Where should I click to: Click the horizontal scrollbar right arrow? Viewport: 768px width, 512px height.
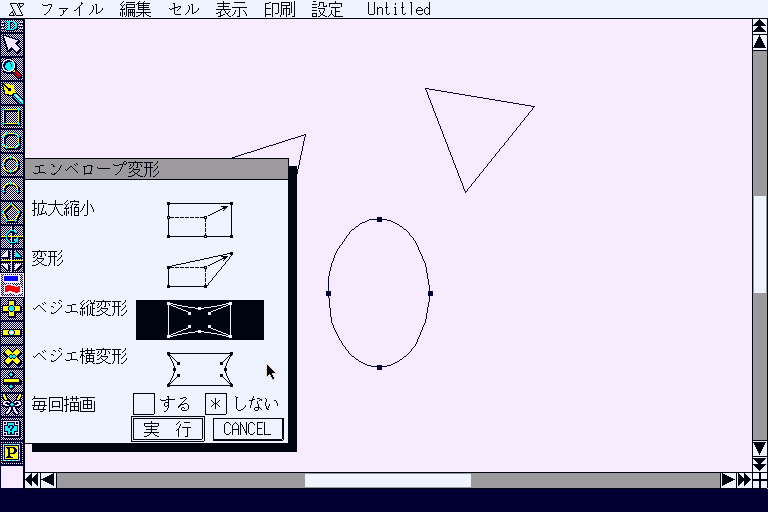(x=728, y=480)
